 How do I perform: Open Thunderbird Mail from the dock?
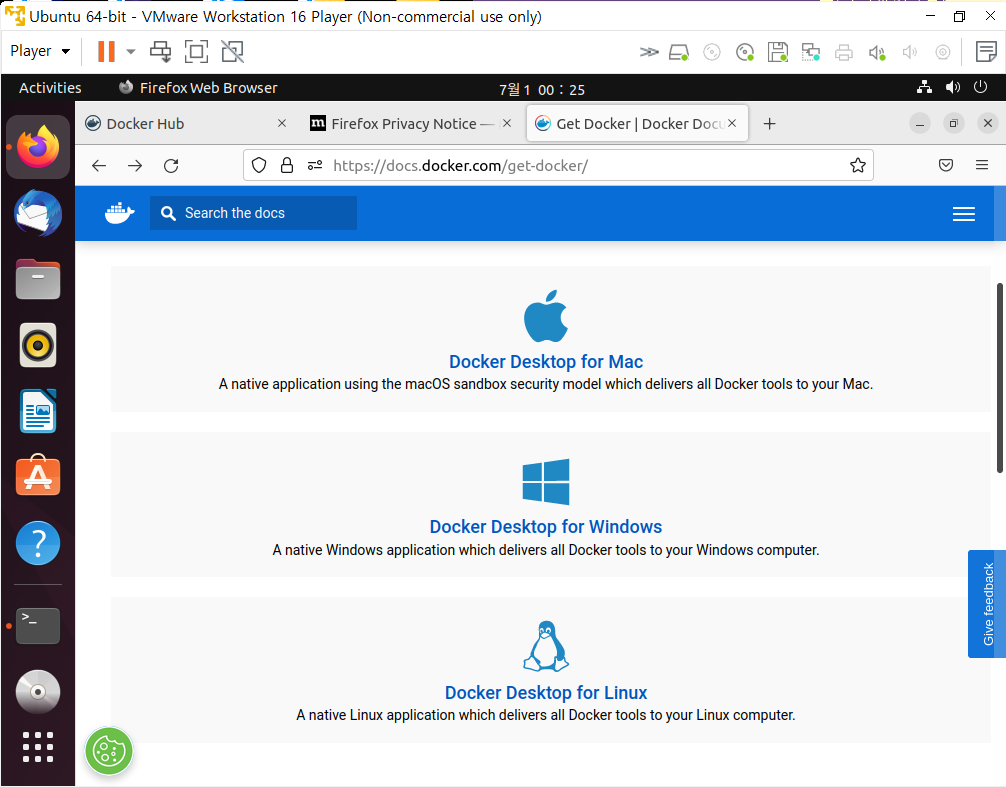(x=38, y=213)
